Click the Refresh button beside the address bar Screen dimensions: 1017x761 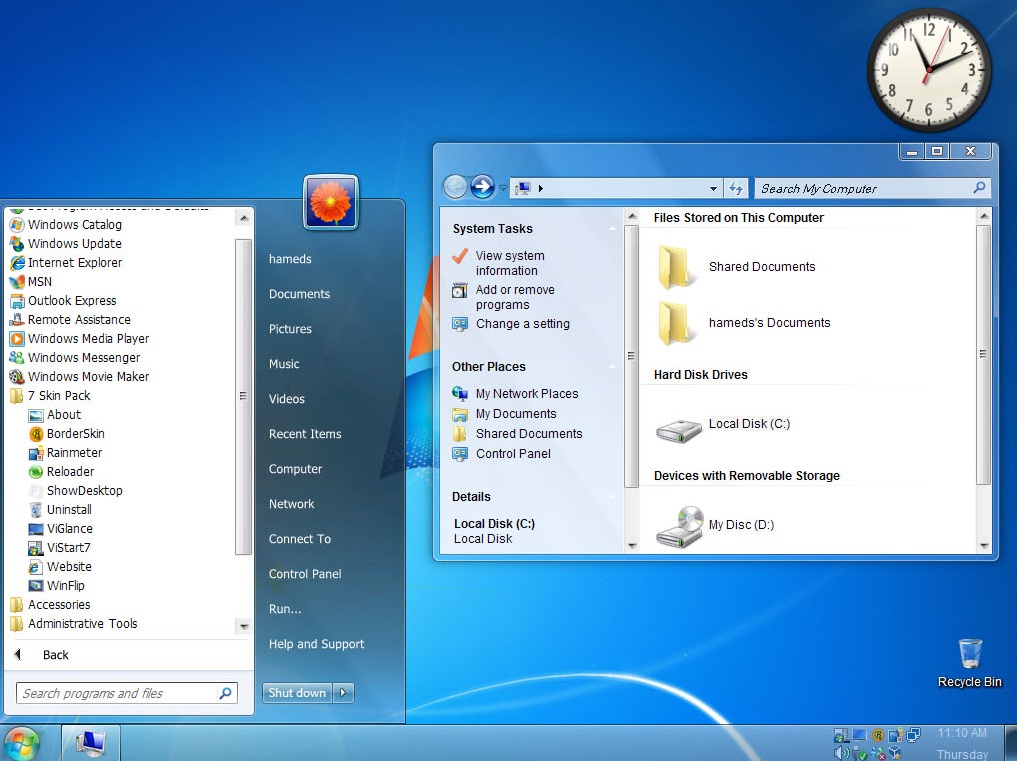point(736,189)
